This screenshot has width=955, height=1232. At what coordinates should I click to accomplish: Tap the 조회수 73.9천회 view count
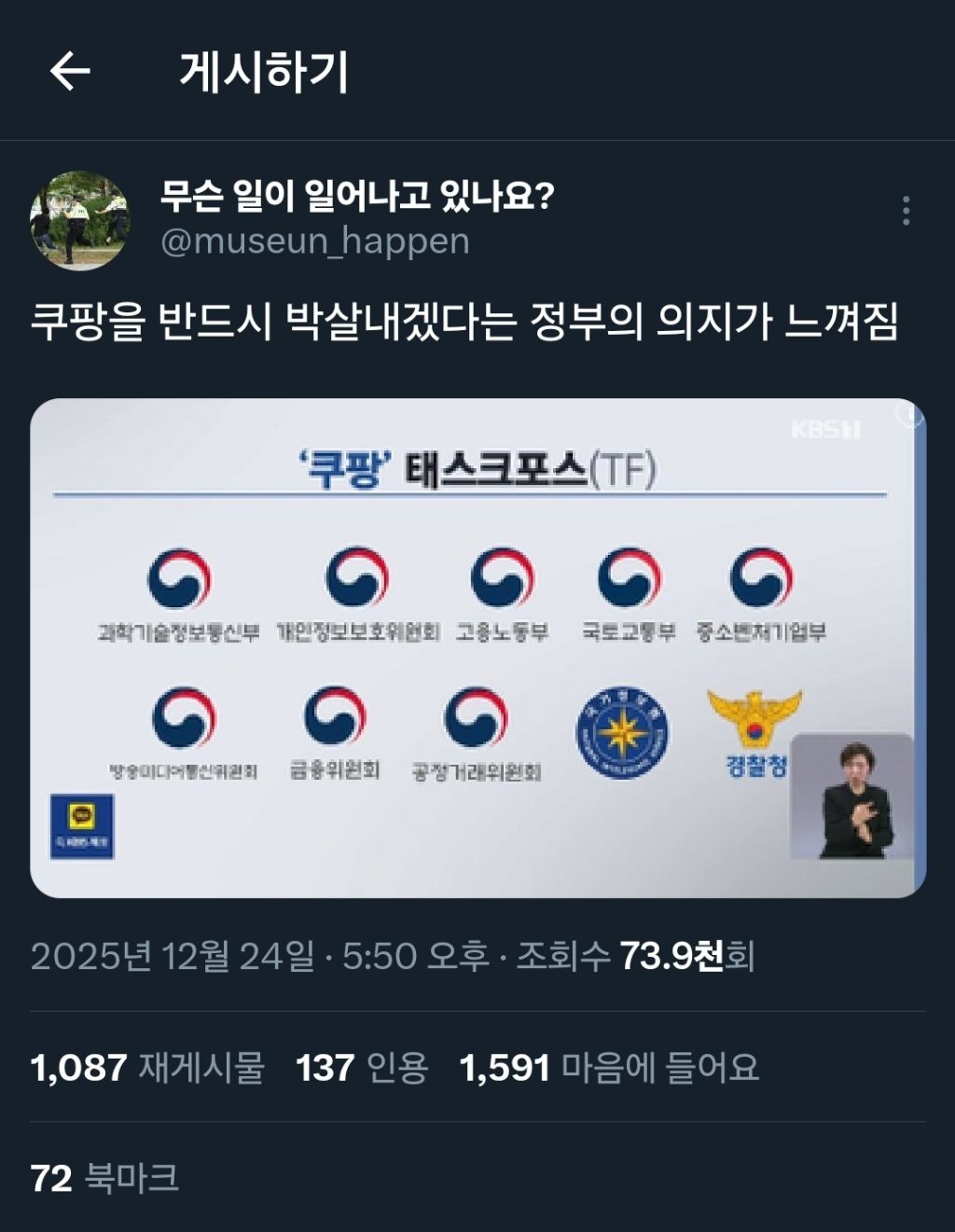click(635, 956)
